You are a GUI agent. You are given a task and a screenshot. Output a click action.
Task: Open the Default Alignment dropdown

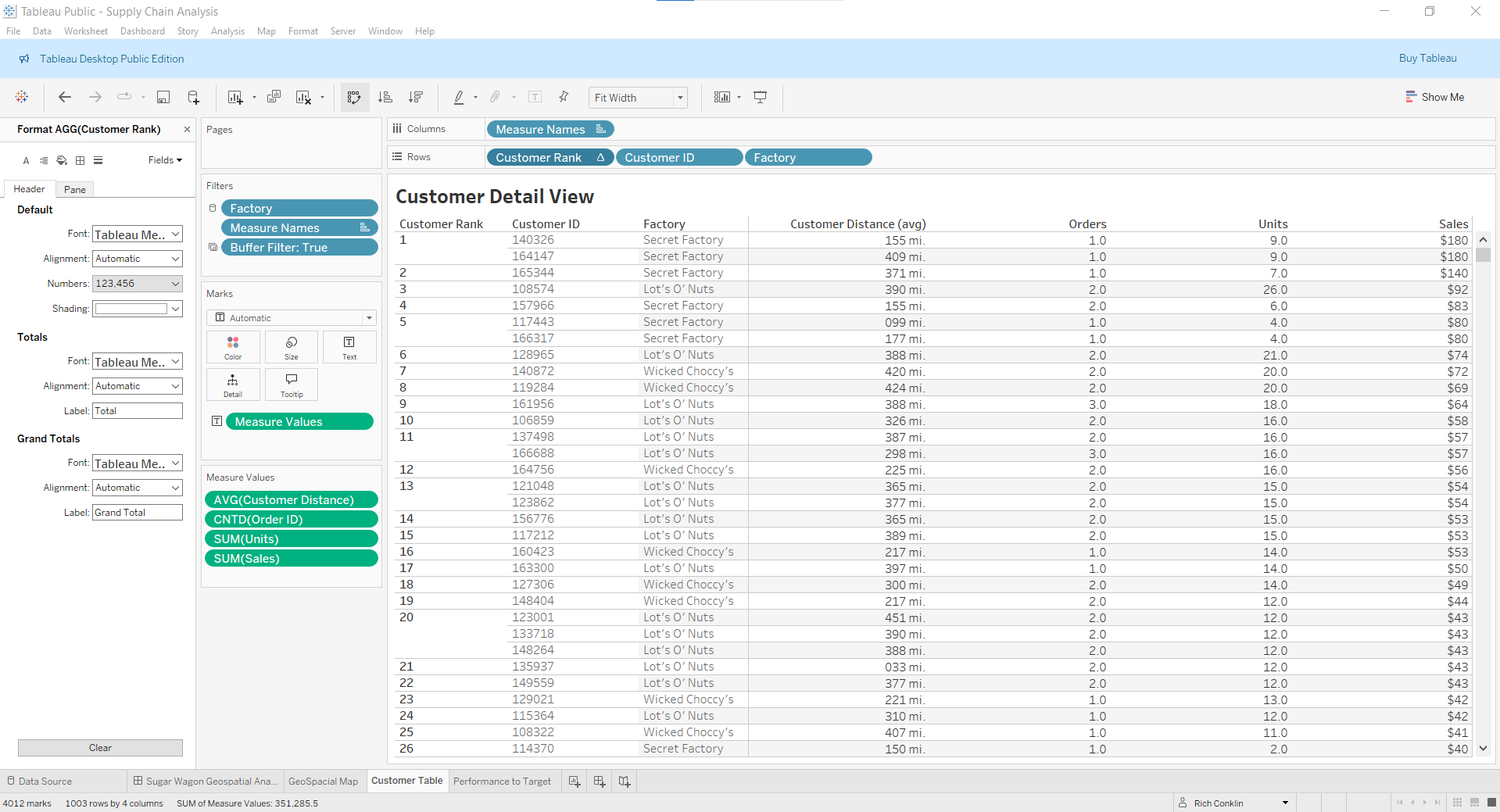click(138, 259)
